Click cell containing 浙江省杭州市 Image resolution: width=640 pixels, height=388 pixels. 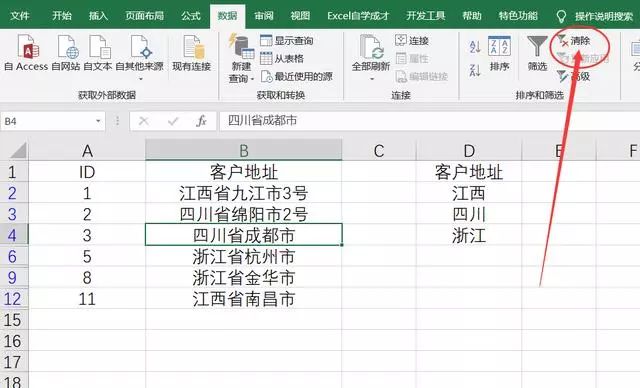pos(244,257)
